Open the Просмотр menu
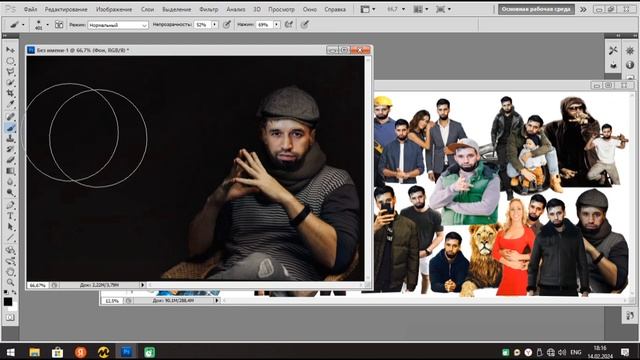 coord(281,9)
